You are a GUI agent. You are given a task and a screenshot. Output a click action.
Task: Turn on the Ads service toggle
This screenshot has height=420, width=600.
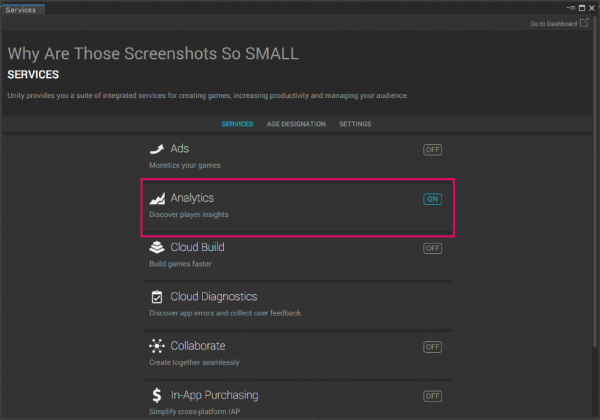tap(432, 150)
